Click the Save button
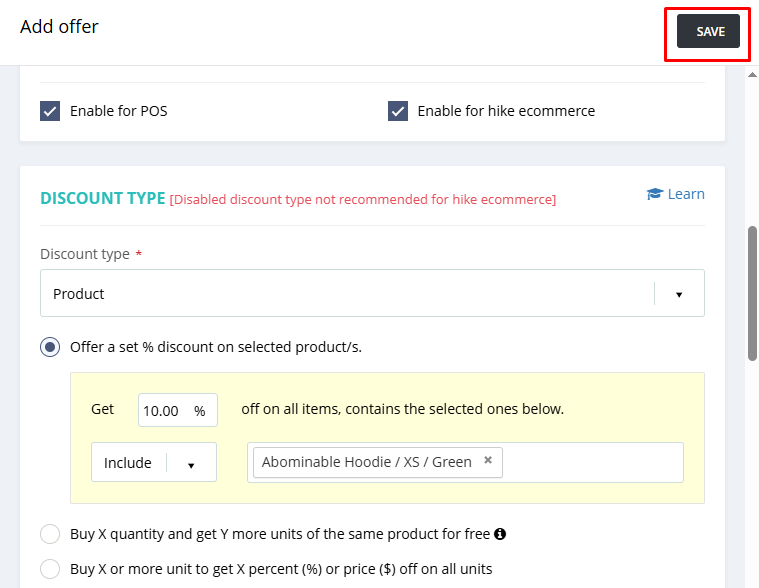Screen dimensions: 759x588 pos(710,31)
